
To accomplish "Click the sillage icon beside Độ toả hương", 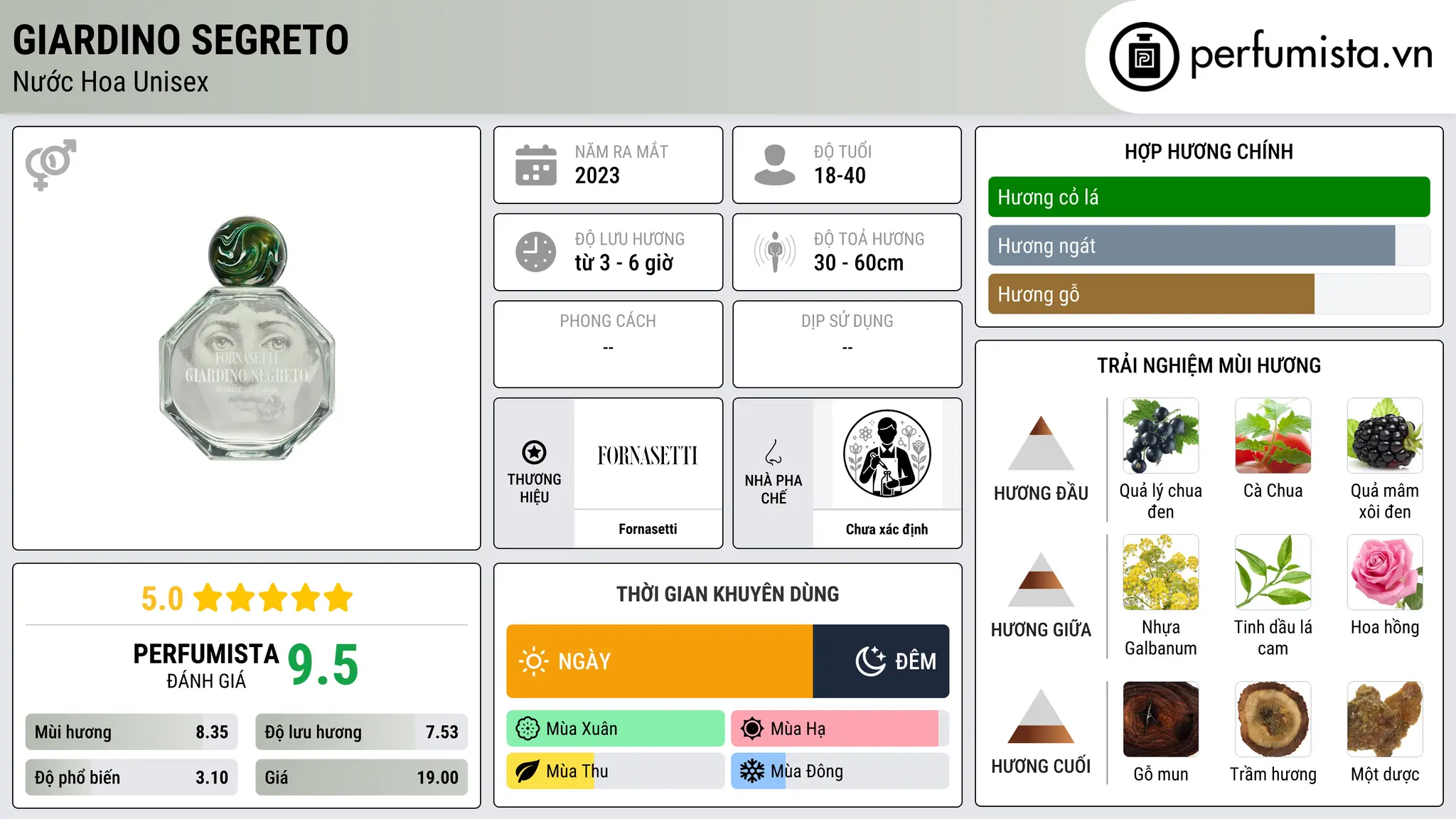I will tap(775, 252).
